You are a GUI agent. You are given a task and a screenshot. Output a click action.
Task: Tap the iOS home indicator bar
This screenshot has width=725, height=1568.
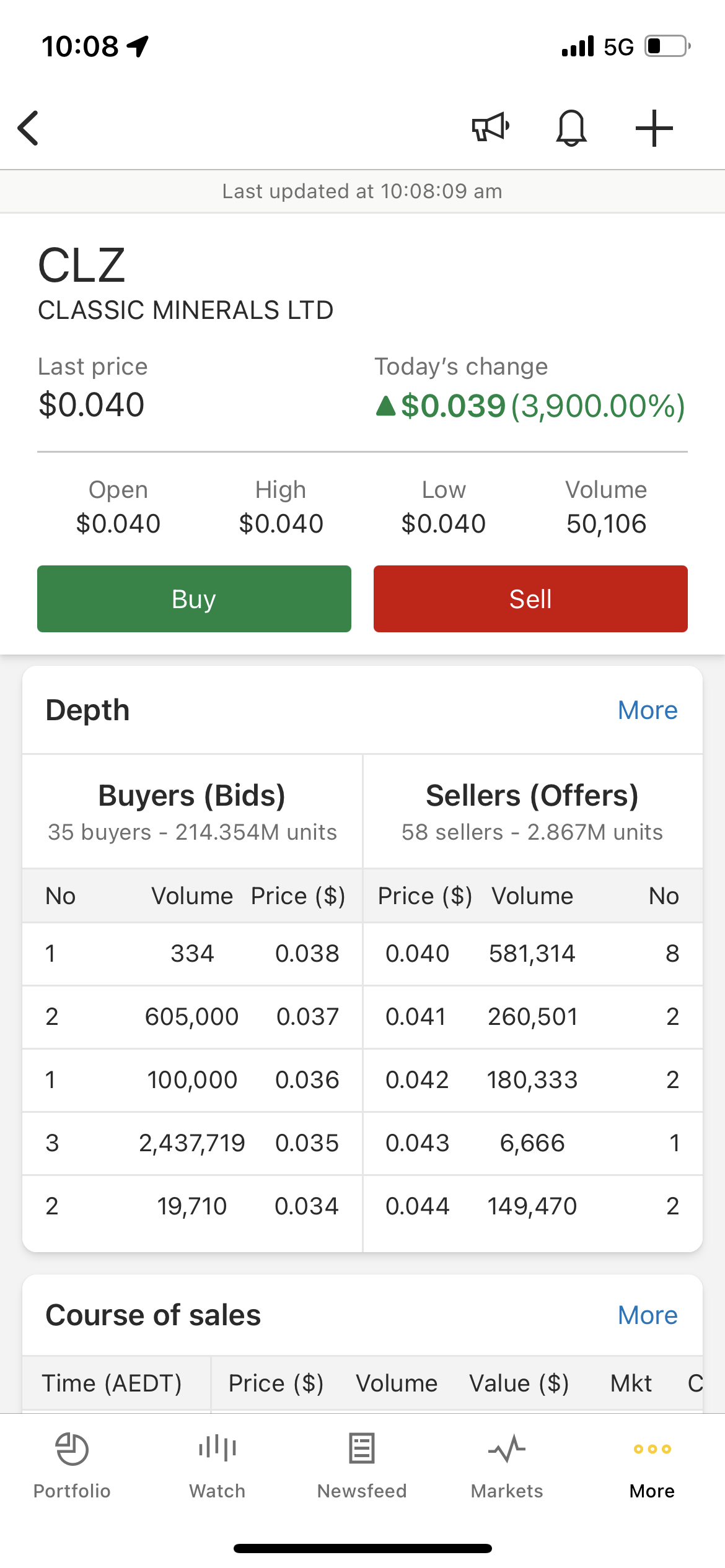(362, 1548)
